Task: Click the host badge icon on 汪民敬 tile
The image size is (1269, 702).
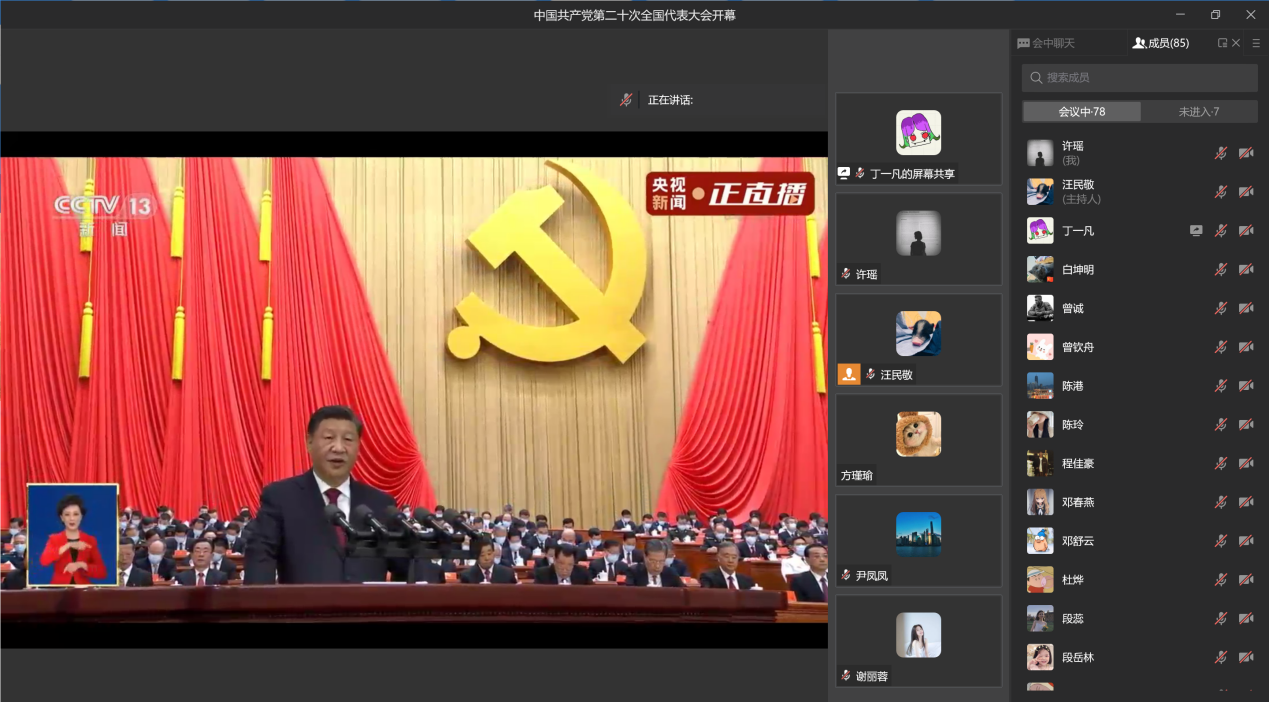Action: click(x=849, y=375)
